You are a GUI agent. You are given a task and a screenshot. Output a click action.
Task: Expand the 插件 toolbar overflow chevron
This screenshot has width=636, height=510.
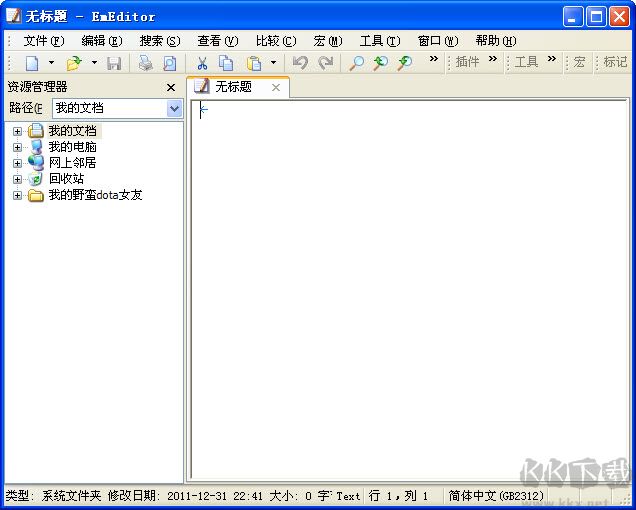[492, 59]
